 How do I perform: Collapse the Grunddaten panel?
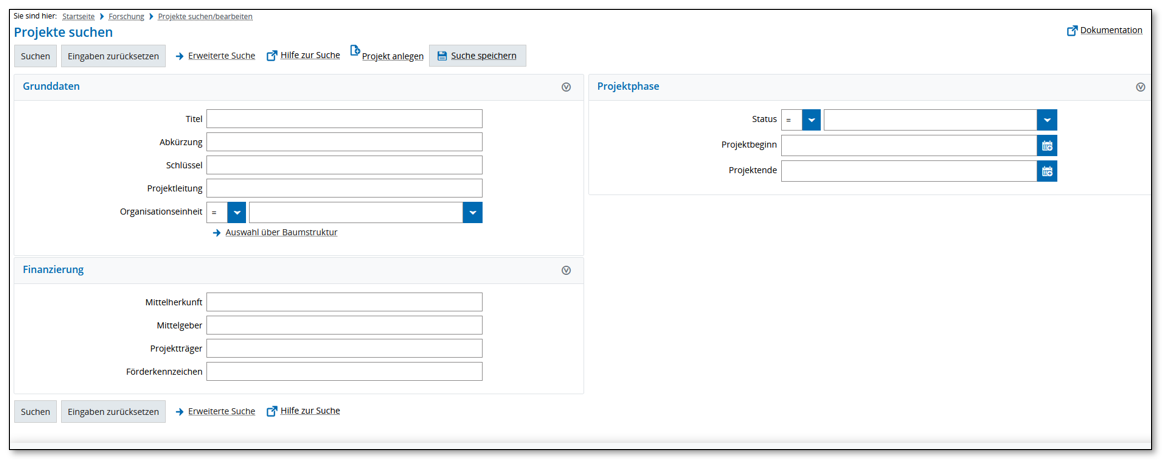click(566, 87)
